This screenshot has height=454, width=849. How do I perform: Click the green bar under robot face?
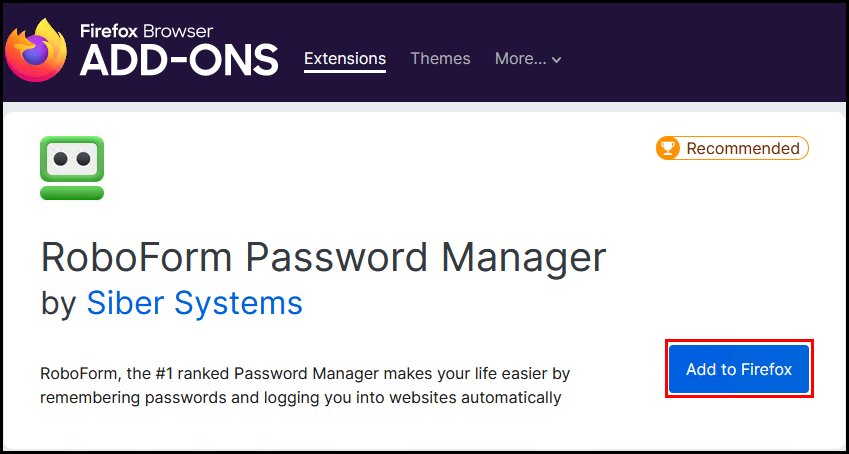click(x=72, y=192)
